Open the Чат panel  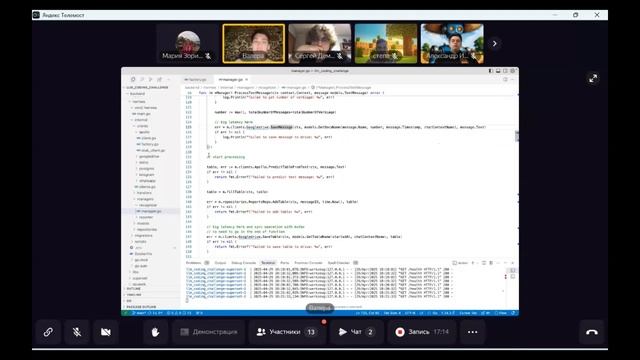(357, 332)
